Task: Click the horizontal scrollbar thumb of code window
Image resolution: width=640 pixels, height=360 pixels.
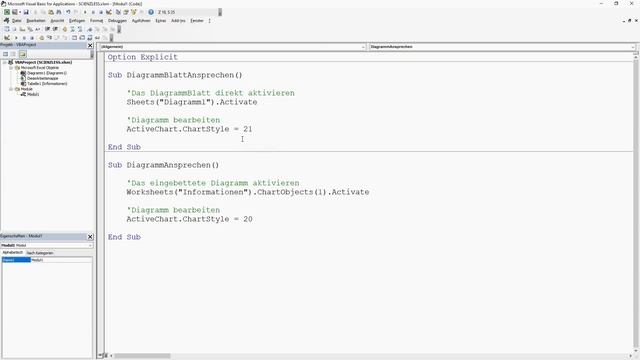Action: point(142,356)
